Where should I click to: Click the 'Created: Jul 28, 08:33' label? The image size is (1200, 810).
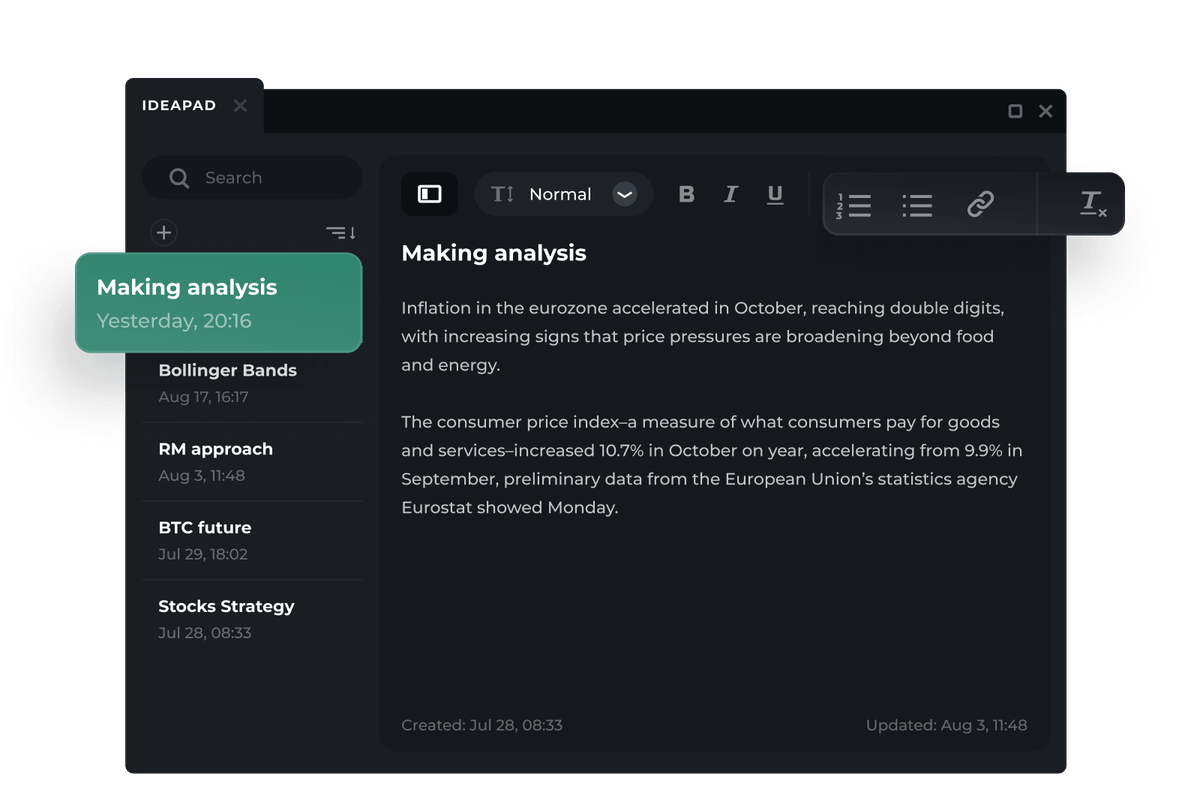pos(482,725)
